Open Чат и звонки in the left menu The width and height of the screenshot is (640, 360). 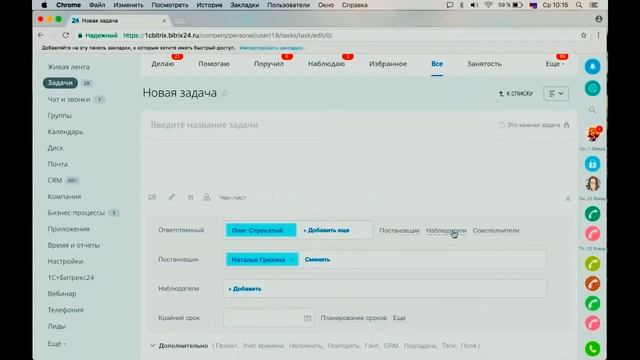(69, 99)
